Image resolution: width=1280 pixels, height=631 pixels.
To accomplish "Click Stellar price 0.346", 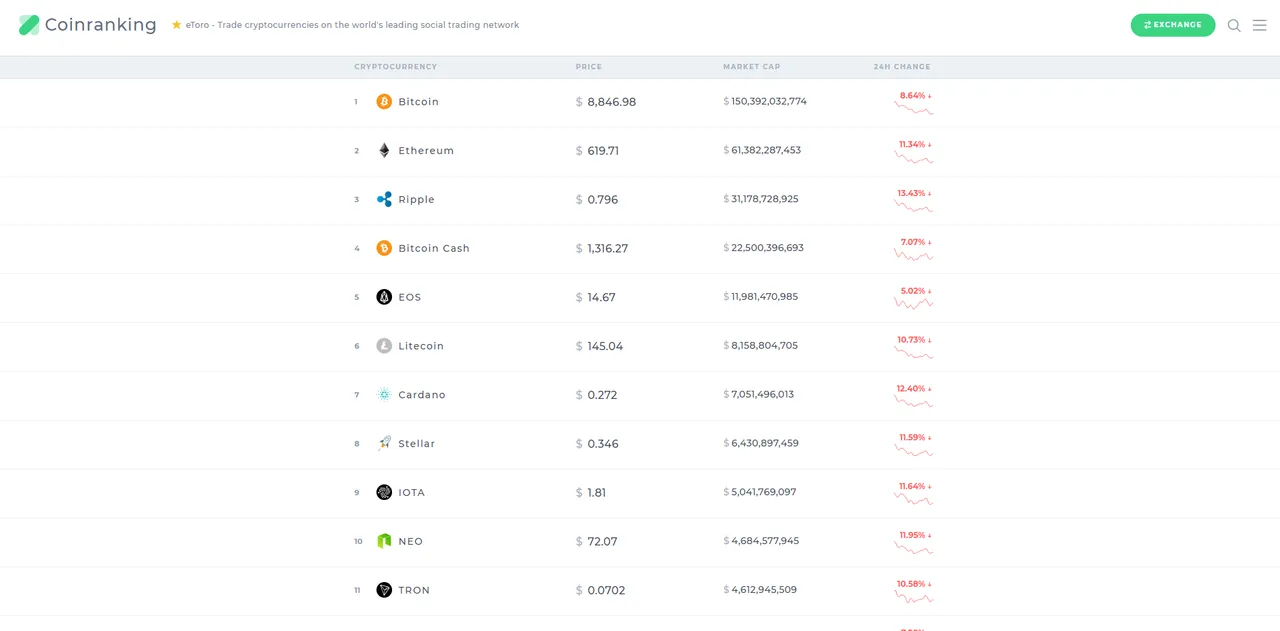I will point(603,444).
